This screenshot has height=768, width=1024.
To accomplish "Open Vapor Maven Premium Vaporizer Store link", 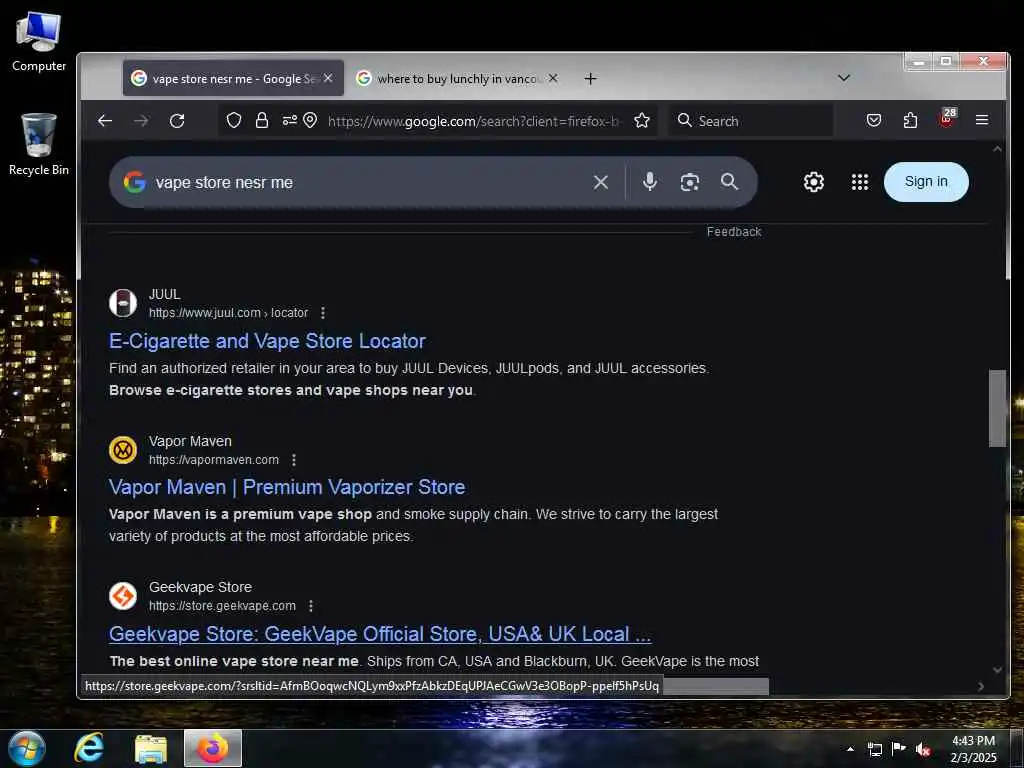I will pyautogui.click(x=287, y=487).
